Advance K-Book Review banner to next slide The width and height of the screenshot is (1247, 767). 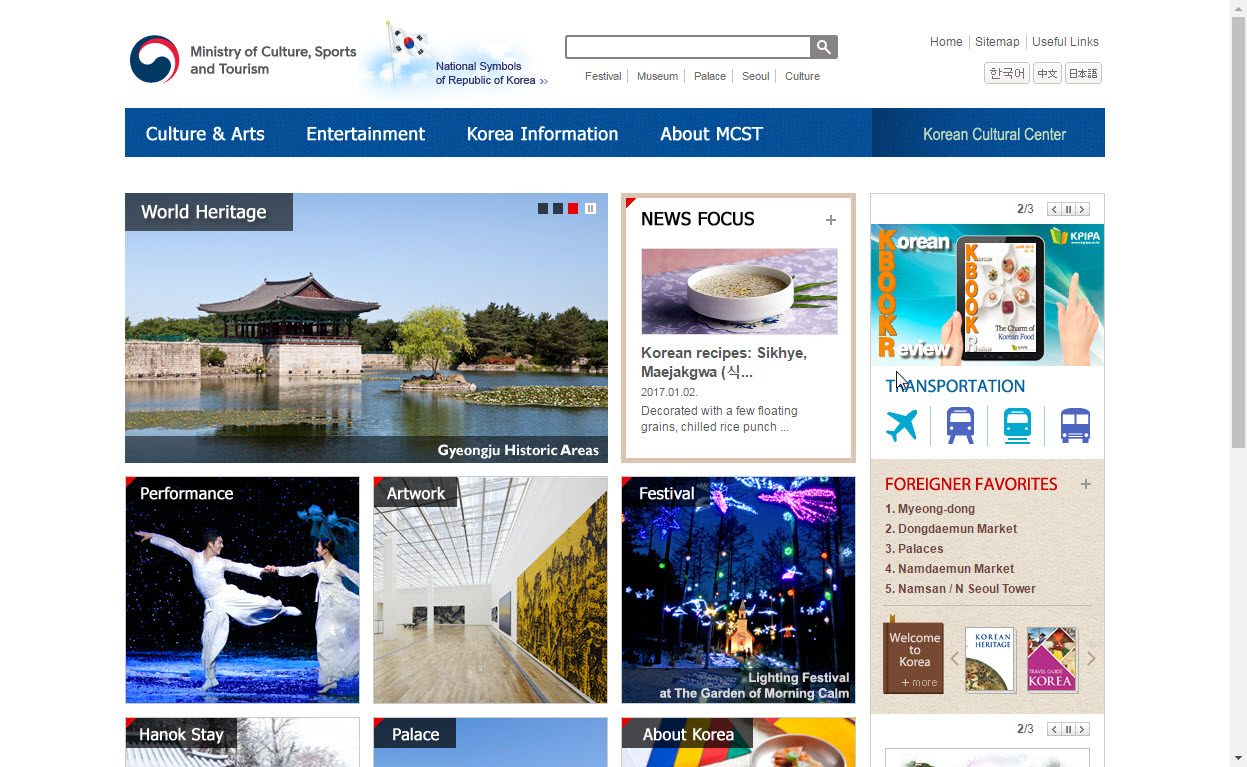coord(1082,209)
